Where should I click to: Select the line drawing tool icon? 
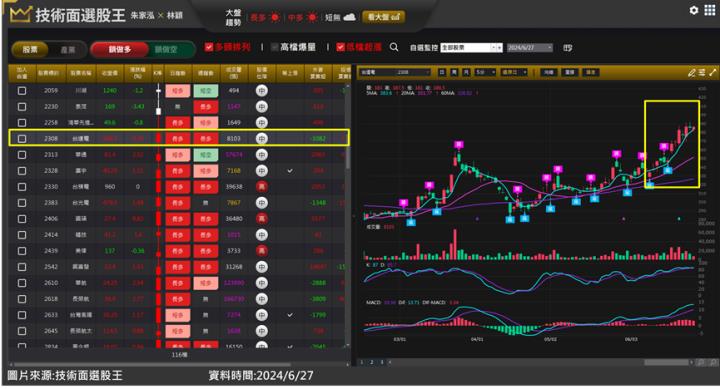713,73
